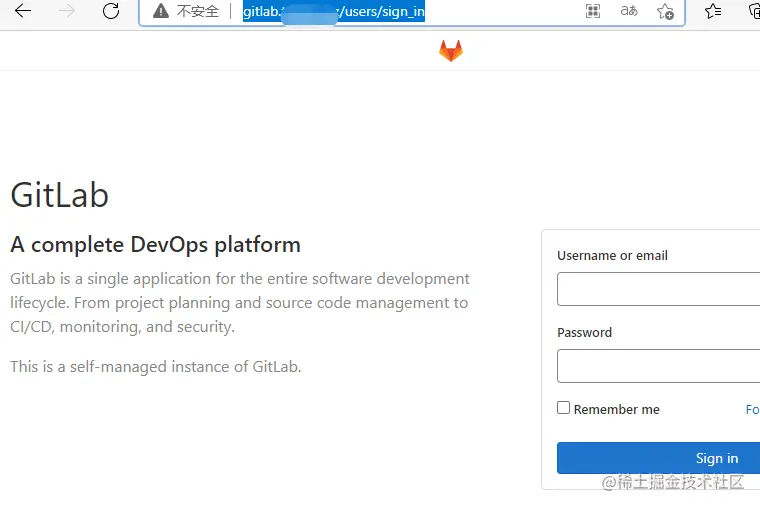760x507 pixels.
Task: Click the GitLab fox logo
Action: click(451, 51)
